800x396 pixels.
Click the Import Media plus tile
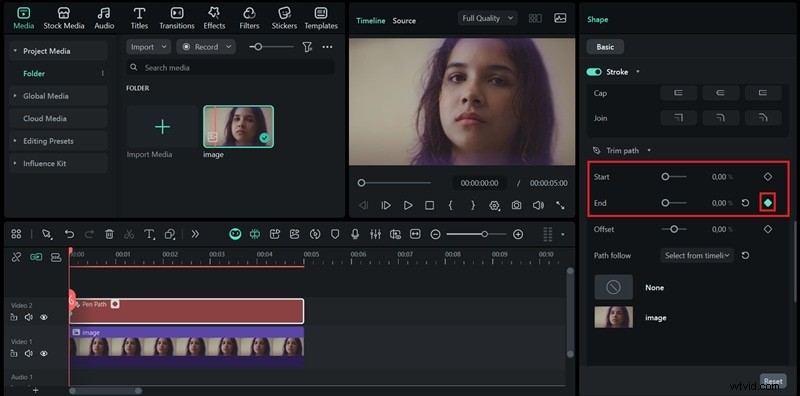162,127
